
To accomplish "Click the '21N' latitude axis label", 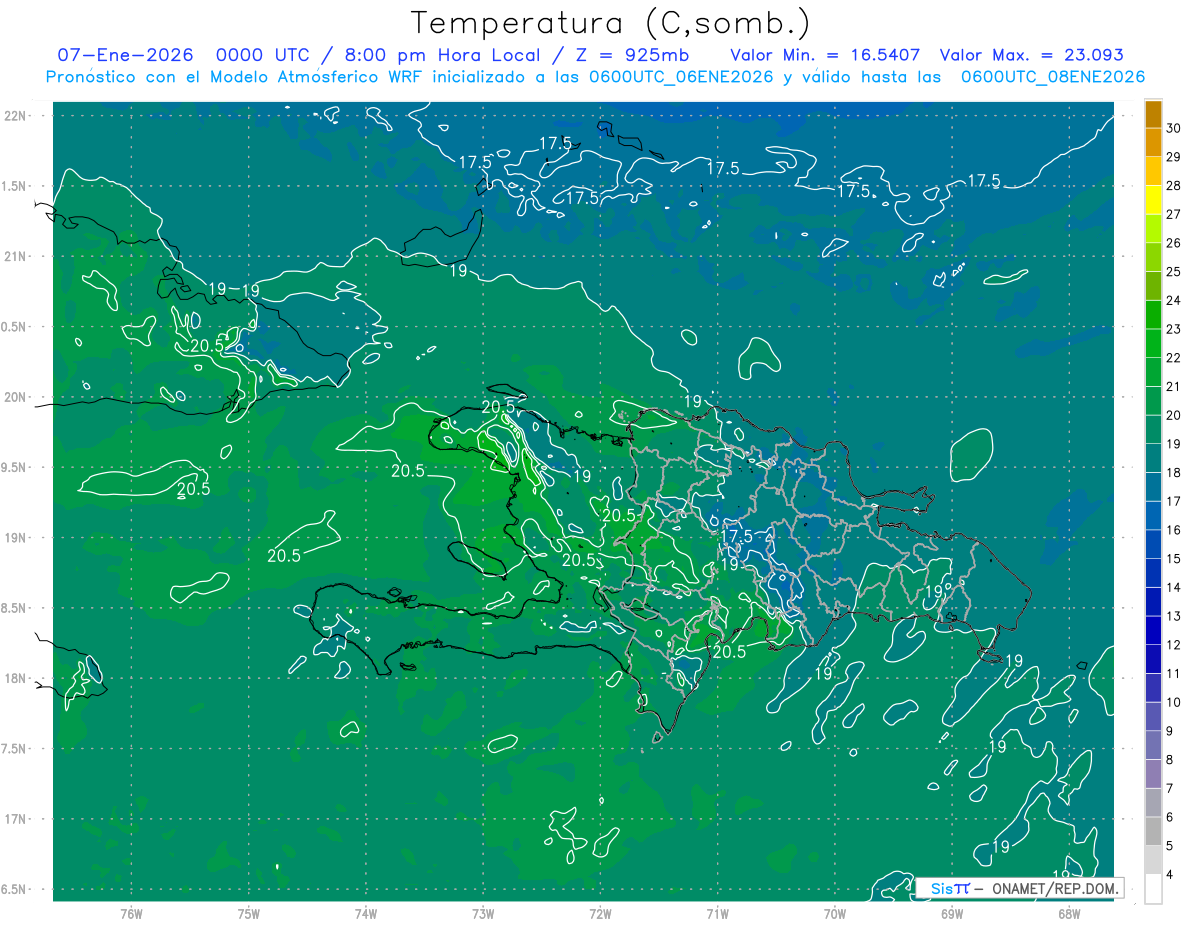I will click(x=15, y=256).
